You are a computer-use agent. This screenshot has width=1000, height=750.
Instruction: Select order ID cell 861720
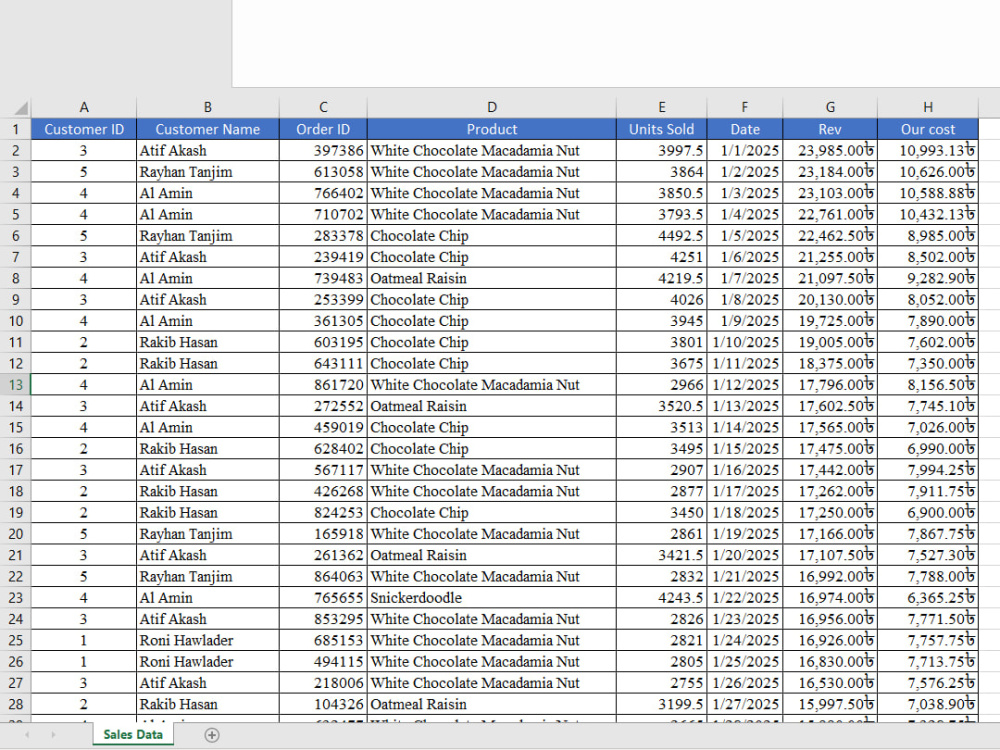(x=323, y=385)
